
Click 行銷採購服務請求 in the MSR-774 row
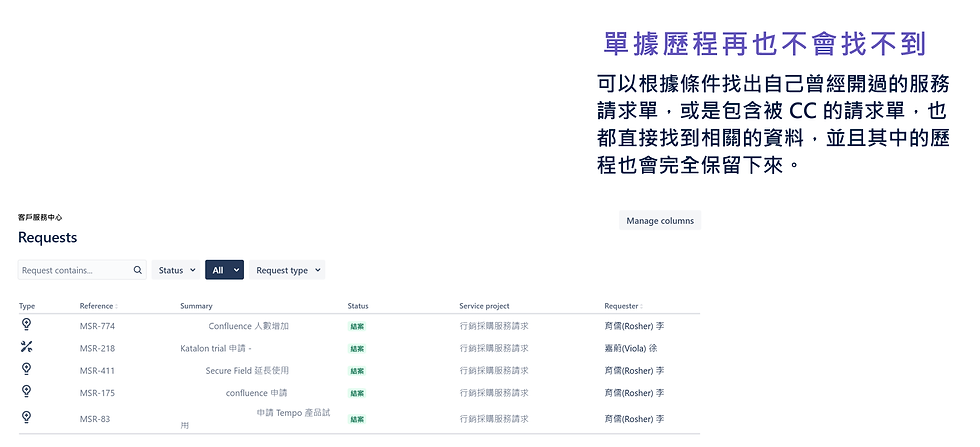click(x=494, y=326)
